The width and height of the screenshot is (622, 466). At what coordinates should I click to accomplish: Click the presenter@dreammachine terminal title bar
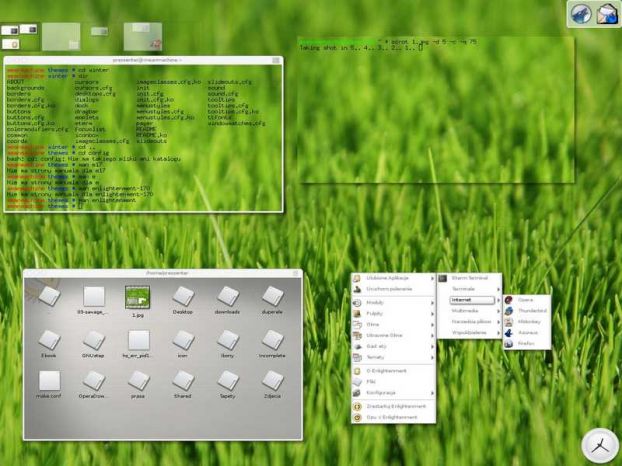coord(143,60)
